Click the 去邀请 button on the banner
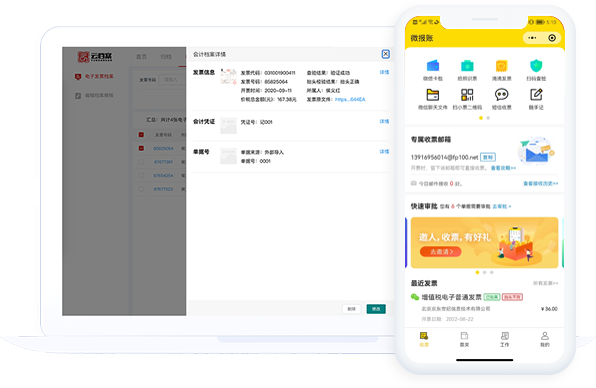Viewport: 596px width, 388px height. pyautogui.click(x=441, y=252)
